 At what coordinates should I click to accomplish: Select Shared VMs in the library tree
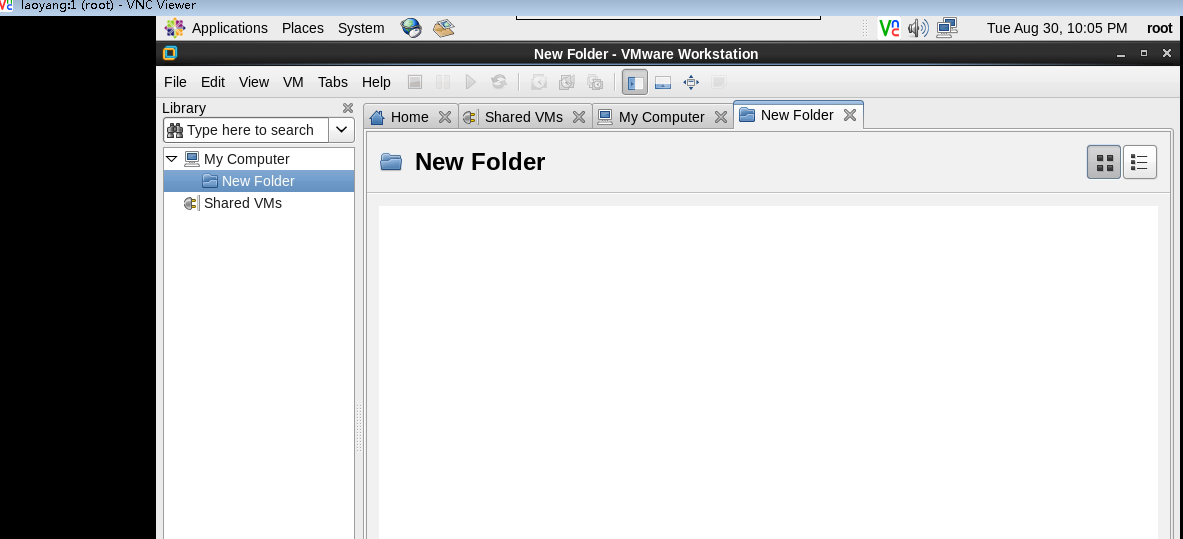(x=242, y=203)
